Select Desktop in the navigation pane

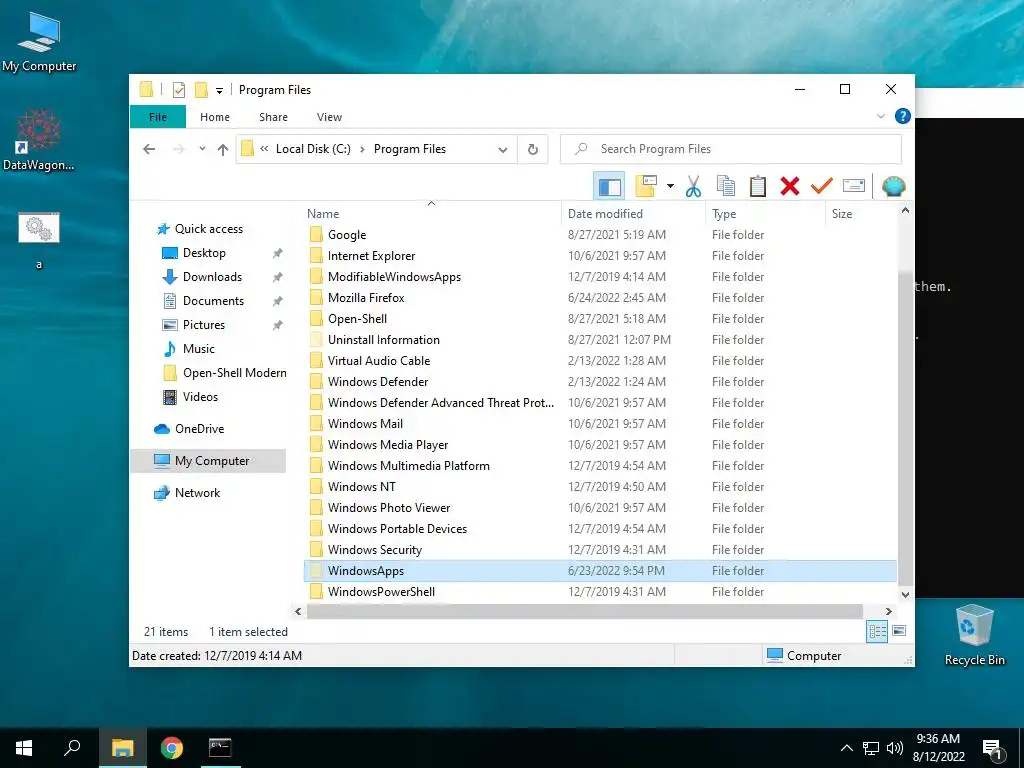point(204,253)
